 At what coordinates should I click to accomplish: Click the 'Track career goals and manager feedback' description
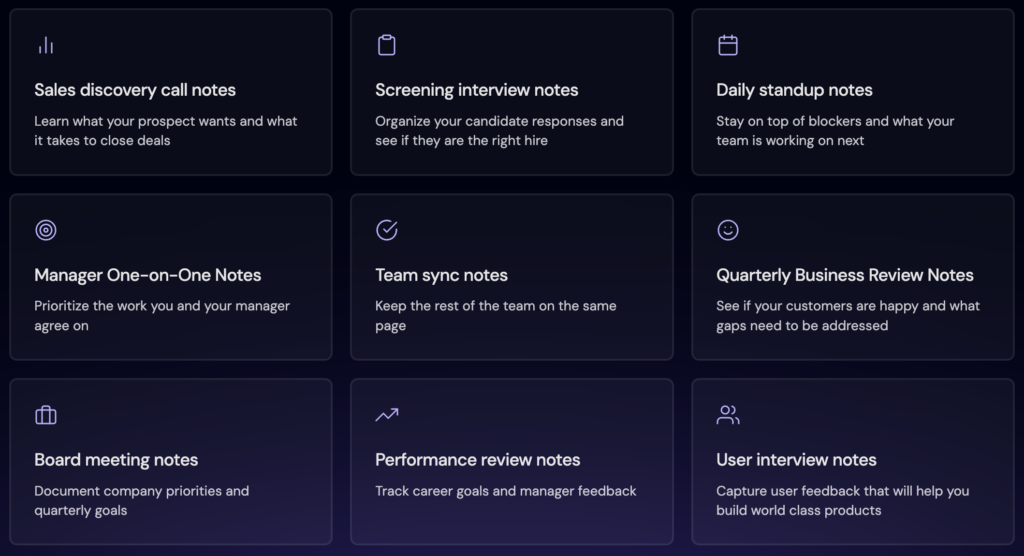(505, 491)
